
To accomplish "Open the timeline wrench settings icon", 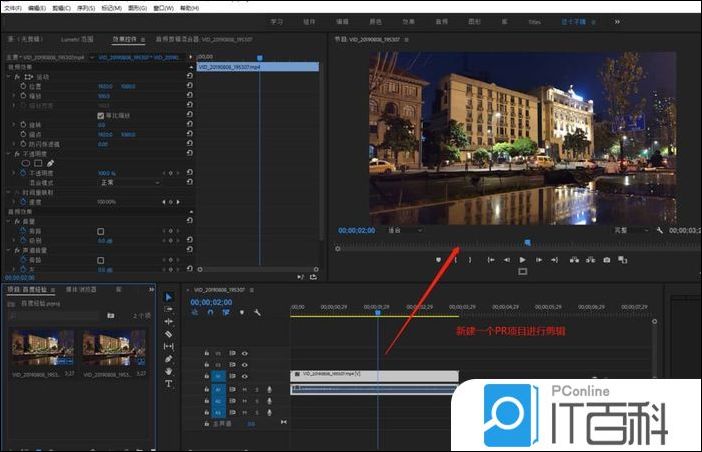I will tap(257, 312).
